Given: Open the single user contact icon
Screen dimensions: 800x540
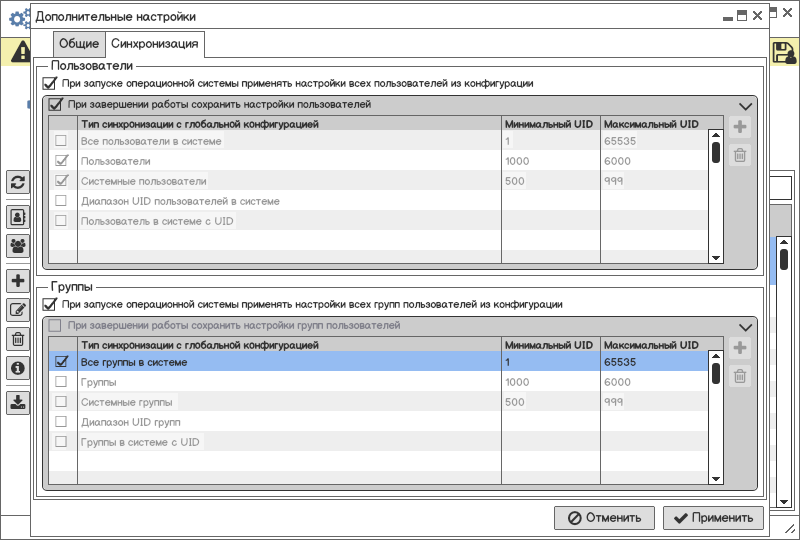Looking at the screenshot, I should point(17,216).
